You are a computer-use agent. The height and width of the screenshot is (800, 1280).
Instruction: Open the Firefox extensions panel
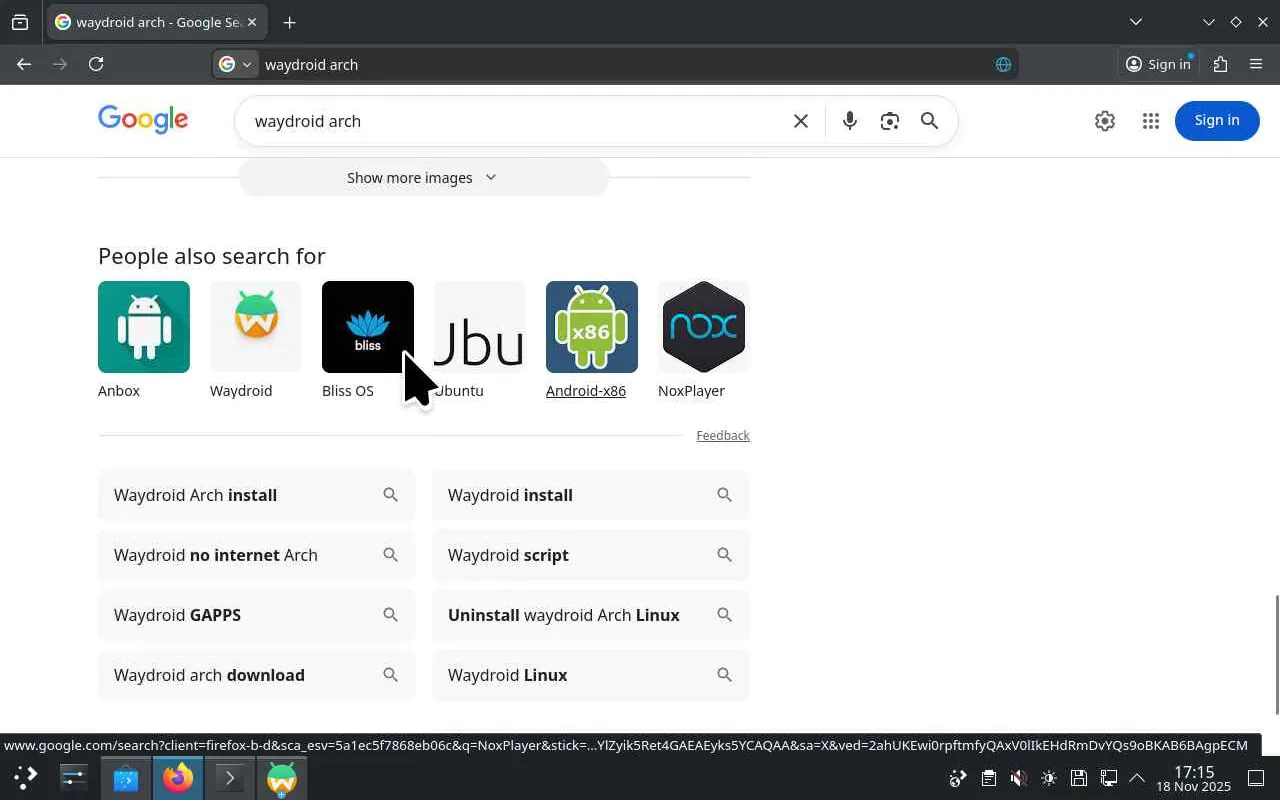tap(1220, 64)
